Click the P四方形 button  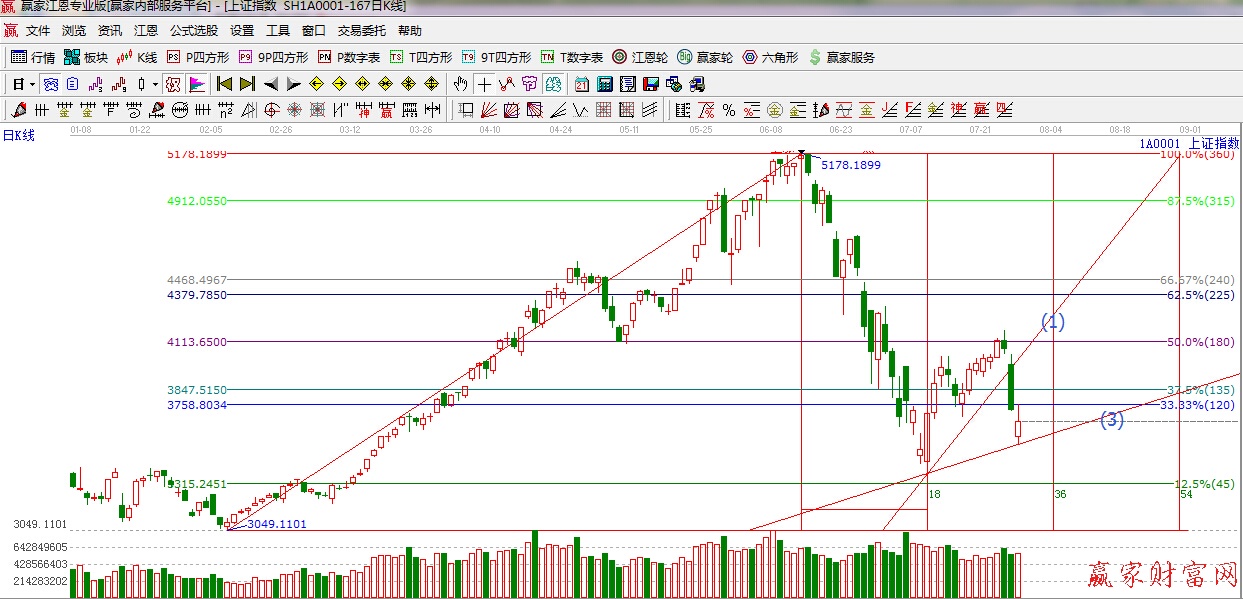tap(198, 57)
